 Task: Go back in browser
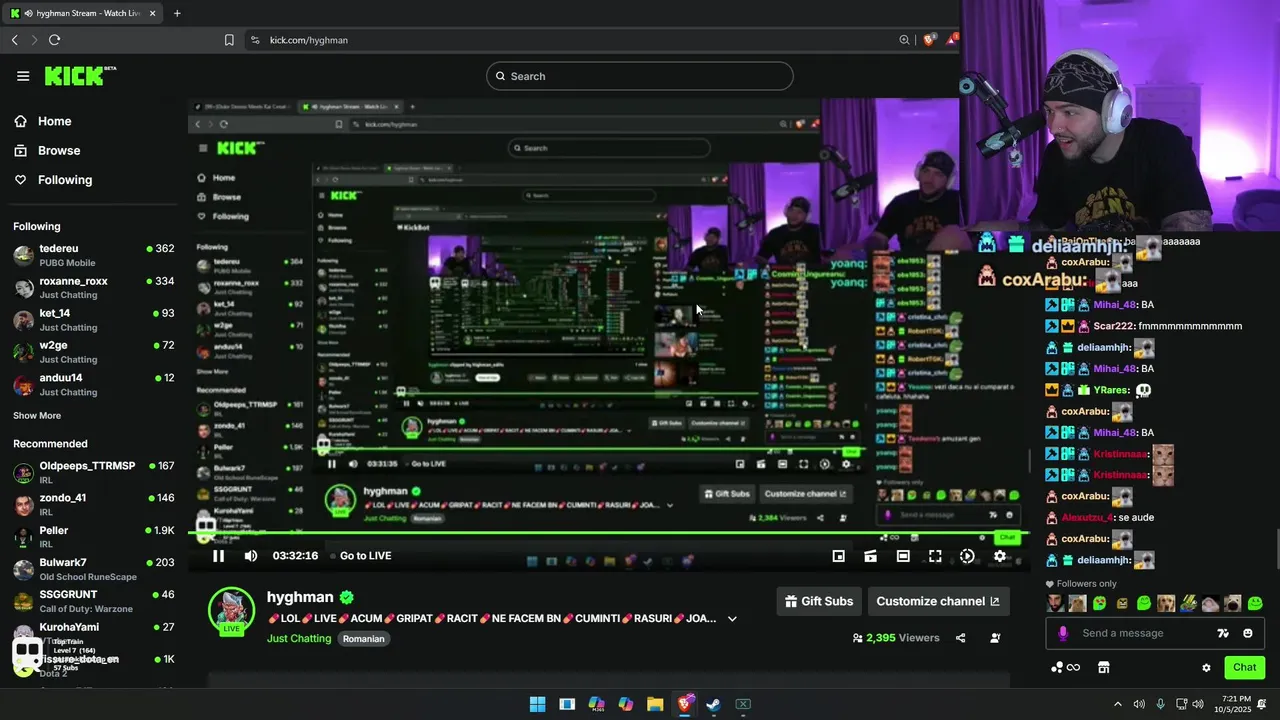click(x=15, y=40)
